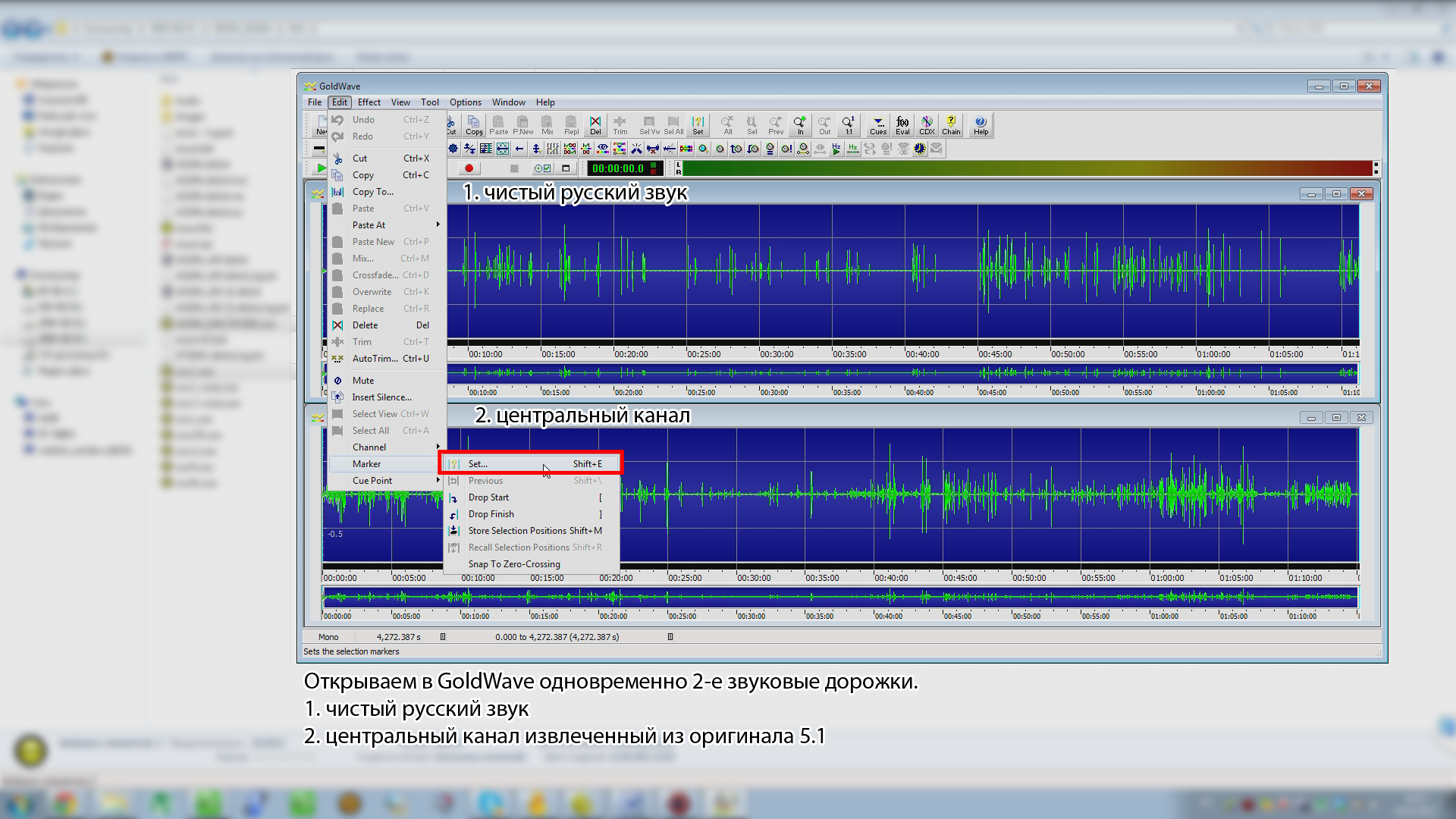Expand the Cue Point submenu

[387, 481]
